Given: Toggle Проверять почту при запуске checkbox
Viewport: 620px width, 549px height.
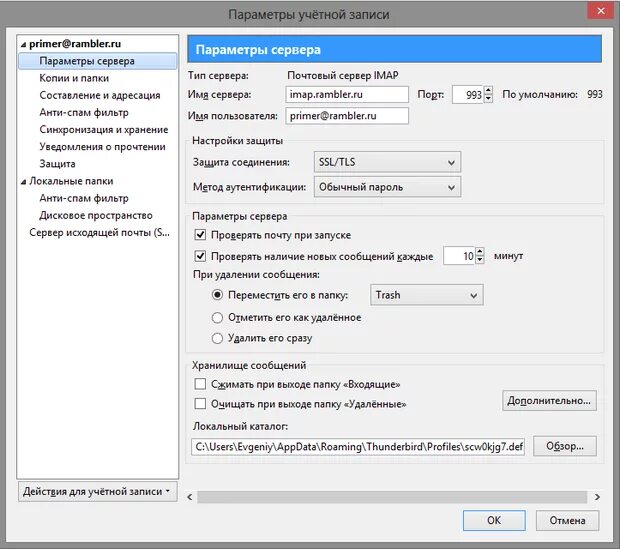Looking at the screenshot, I should (x=200, y=235).
